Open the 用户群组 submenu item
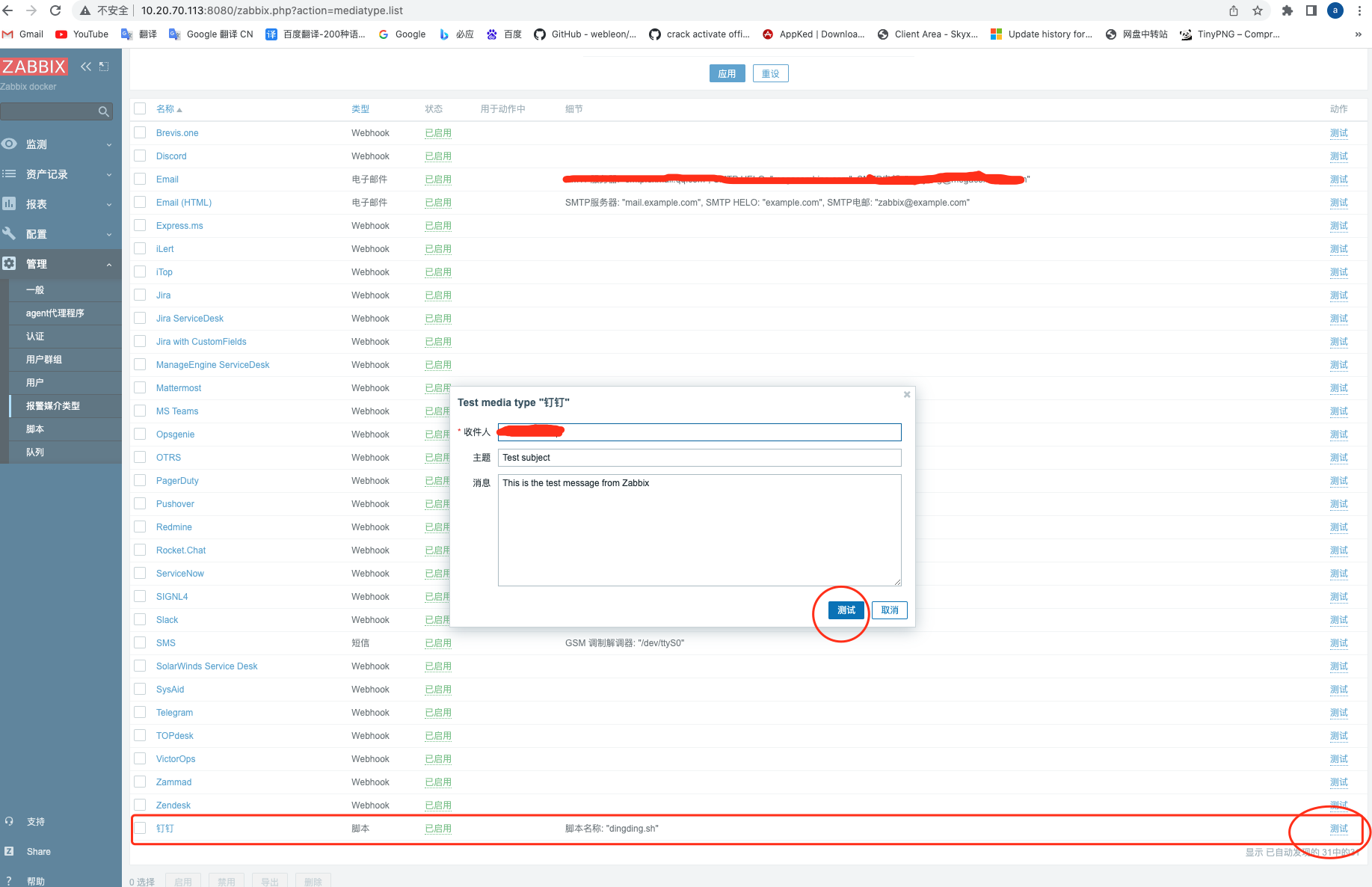 64,360
